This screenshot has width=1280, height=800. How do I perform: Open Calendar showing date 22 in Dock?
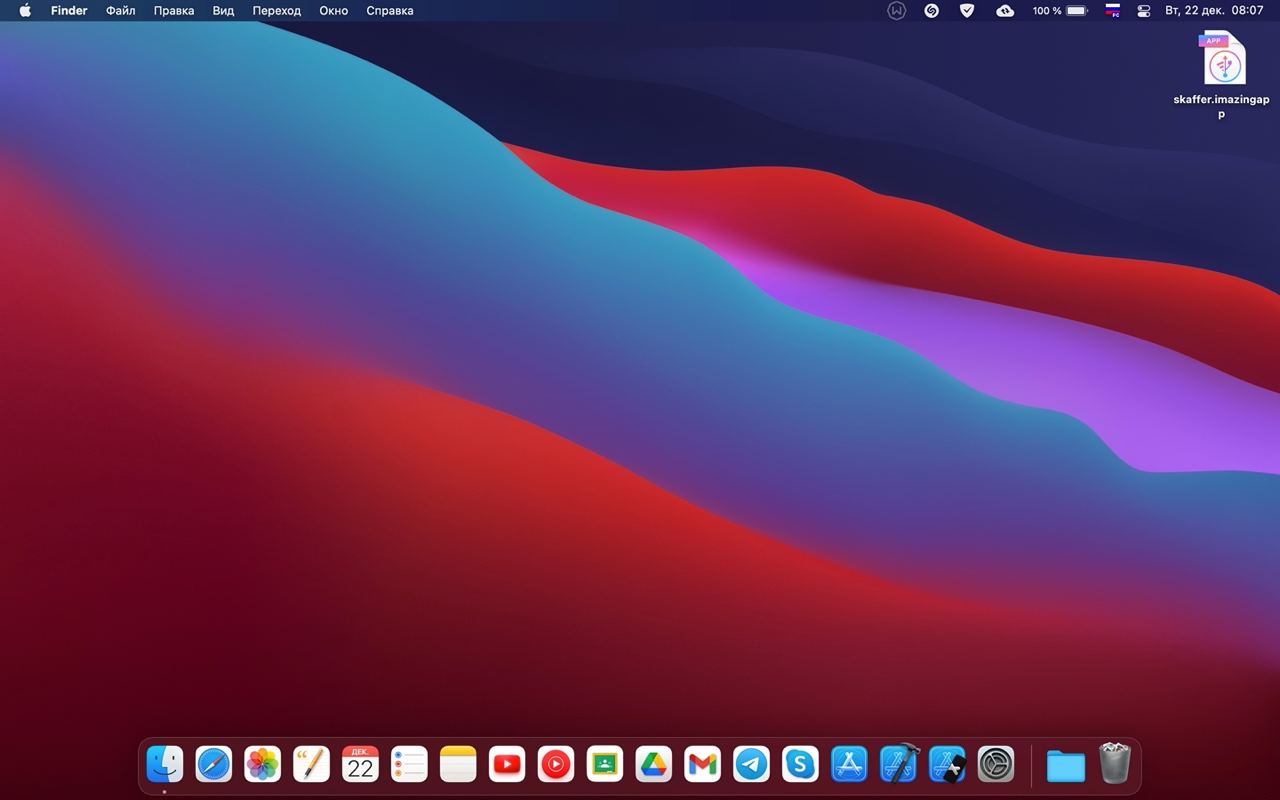click(360, 765)
